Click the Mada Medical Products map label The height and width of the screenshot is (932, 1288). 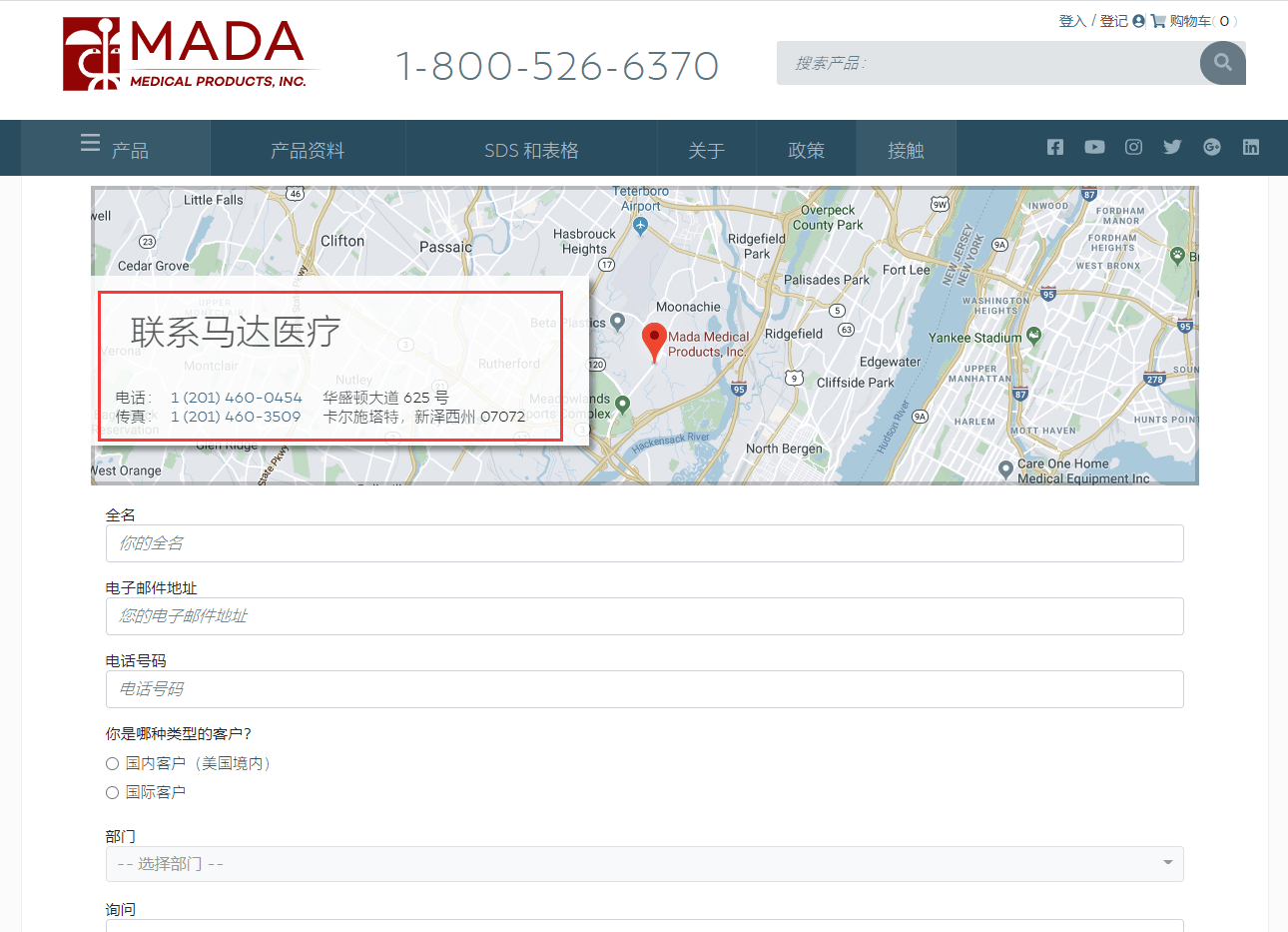(708, 344)
